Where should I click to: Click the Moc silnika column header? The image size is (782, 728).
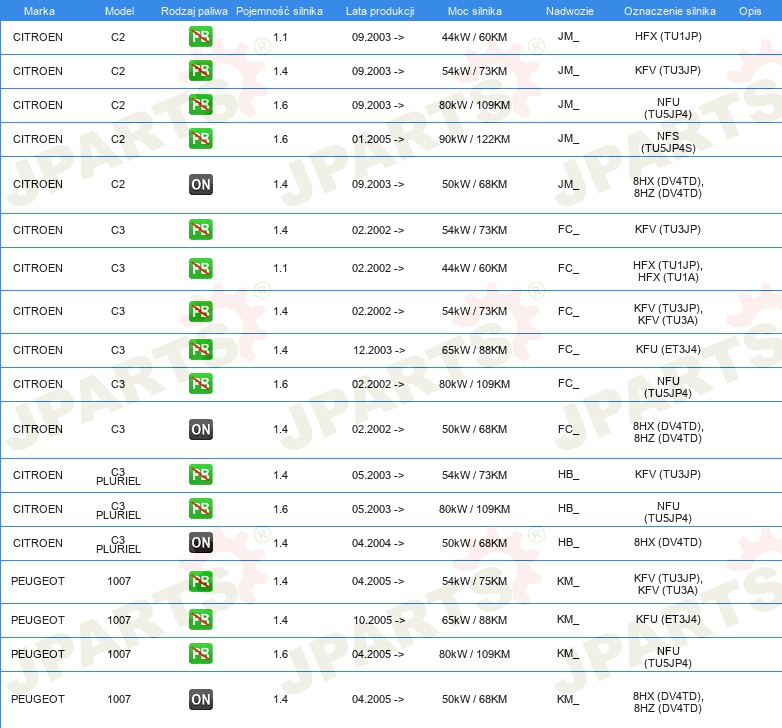click(474, 11)
